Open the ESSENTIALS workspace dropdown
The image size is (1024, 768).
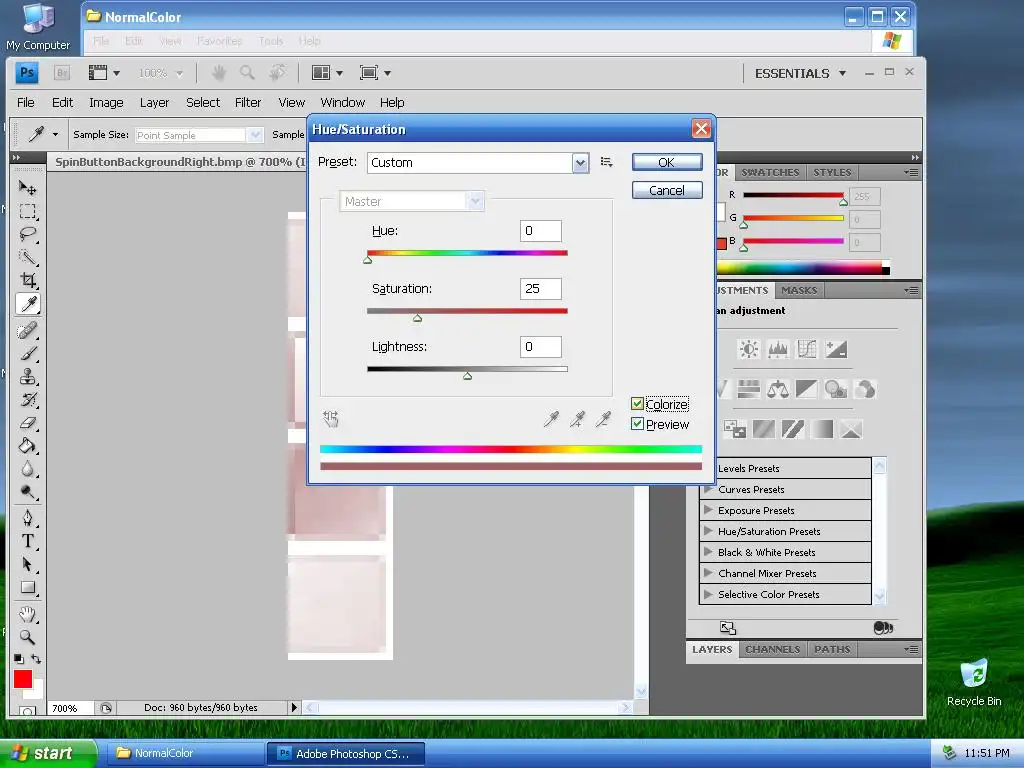801,73
